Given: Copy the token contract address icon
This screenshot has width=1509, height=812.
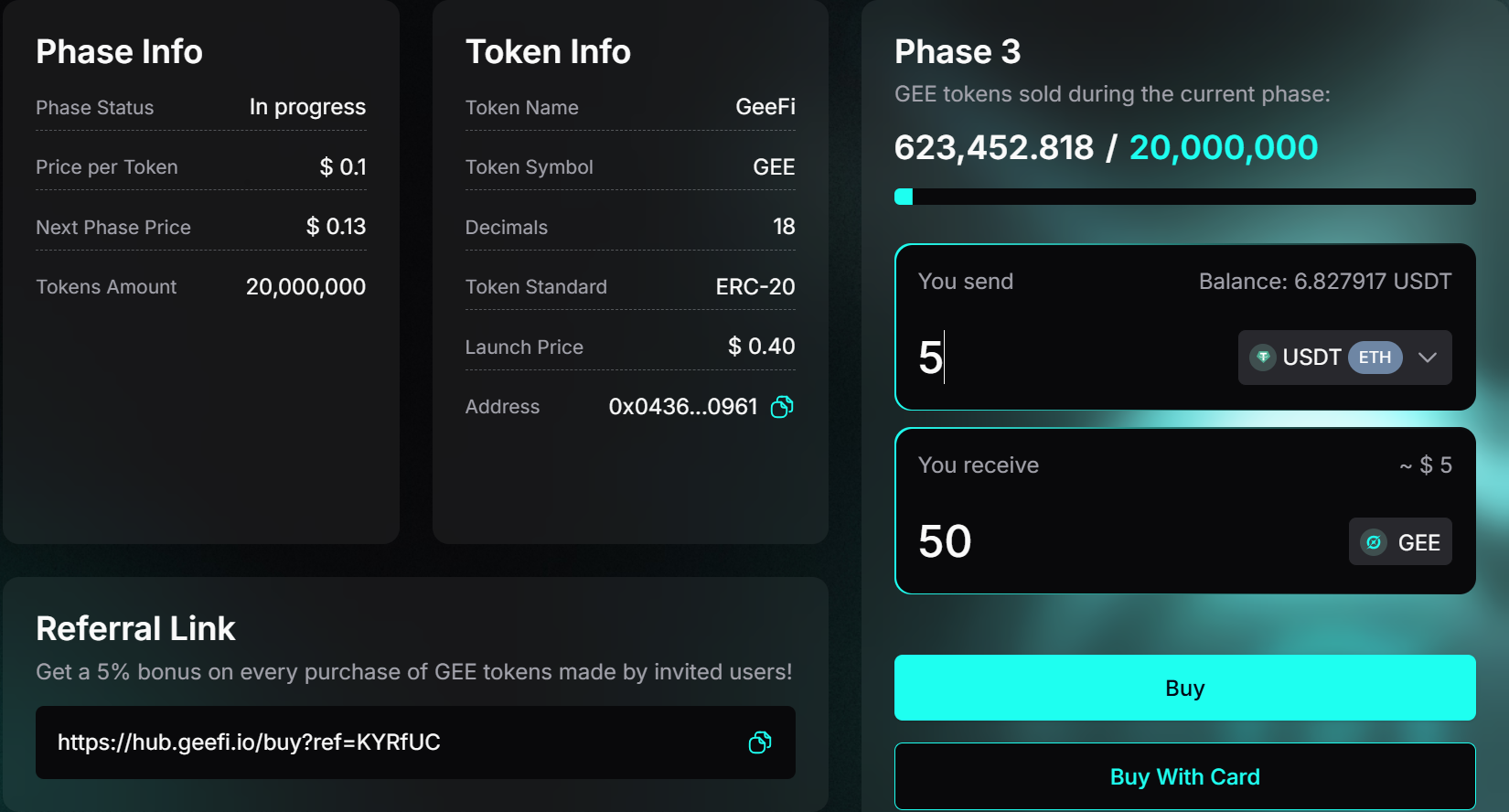Looking at the screenshot, I should point(782,407).
